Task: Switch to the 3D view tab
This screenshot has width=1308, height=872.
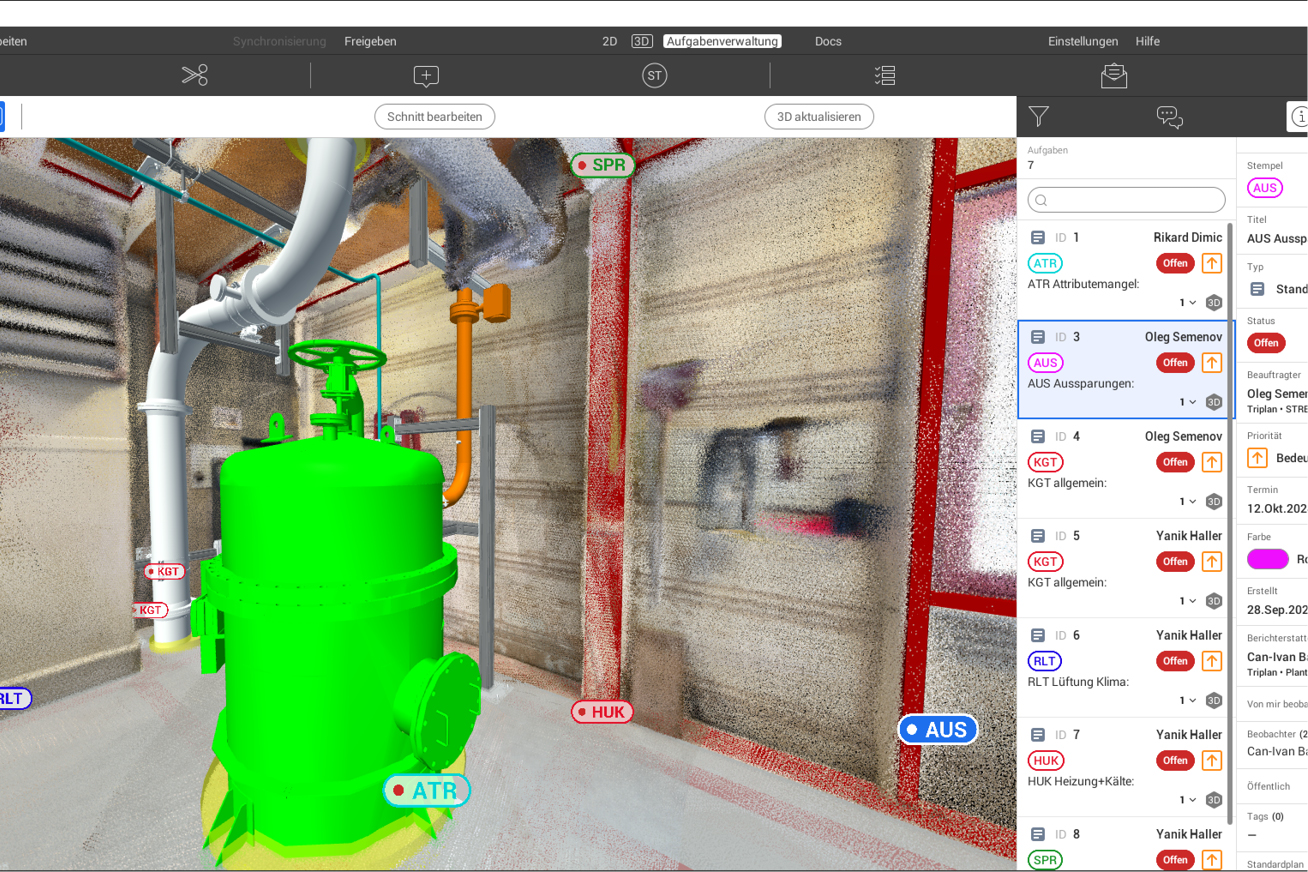Action: [x=642, y=41]
